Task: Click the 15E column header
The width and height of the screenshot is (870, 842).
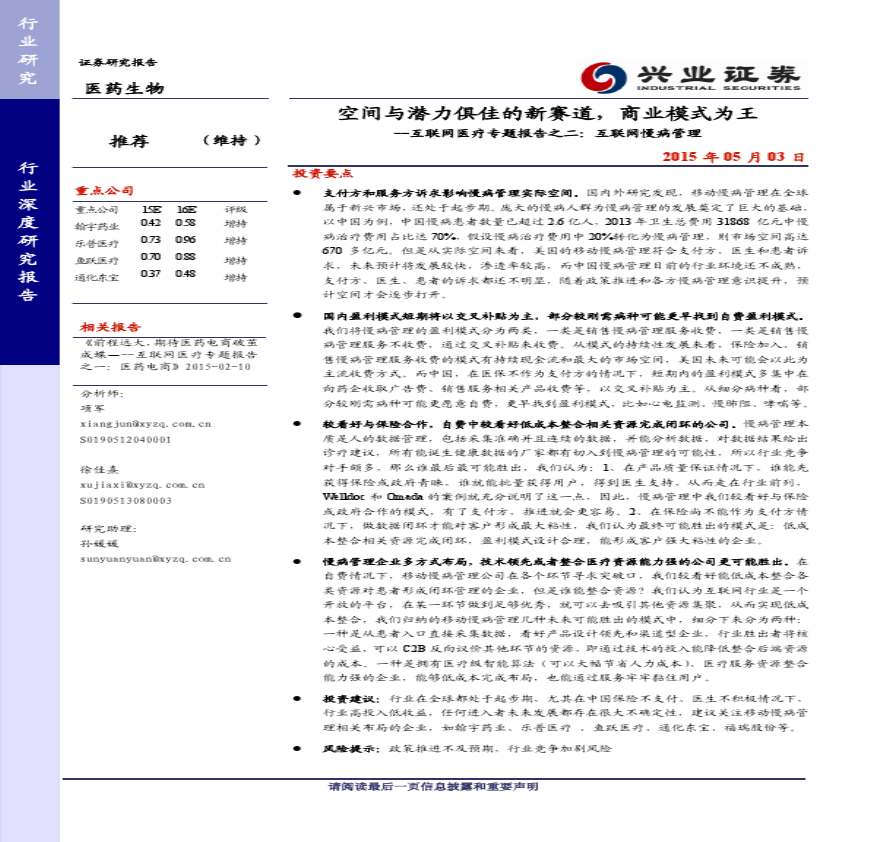Action: coord(151,209)
